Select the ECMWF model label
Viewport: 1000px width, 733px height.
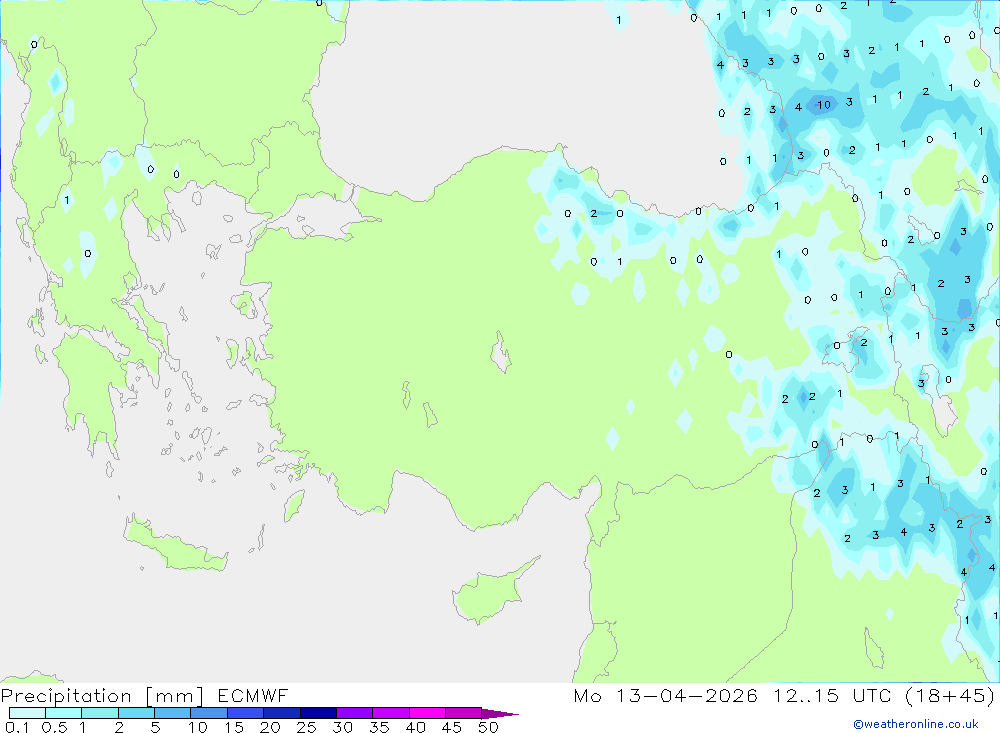point(253,695)
